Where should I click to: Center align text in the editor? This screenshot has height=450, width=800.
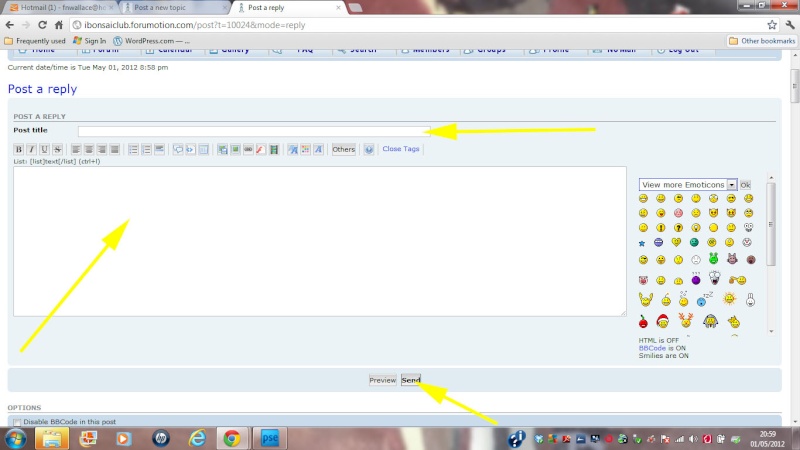pyautogui.click(x=89, y=149)
